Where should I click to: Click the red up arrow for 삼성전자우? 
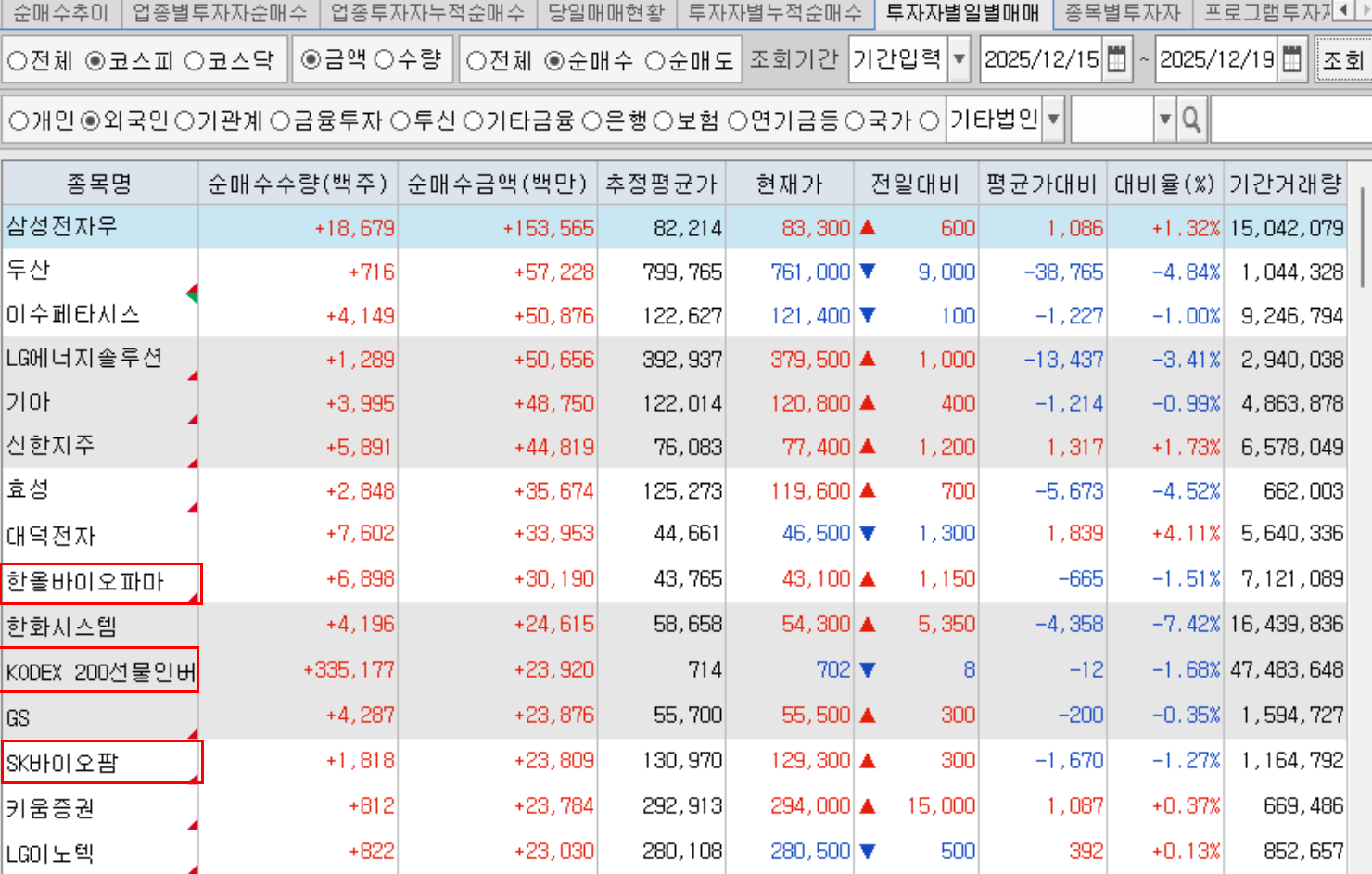point(868,228)
